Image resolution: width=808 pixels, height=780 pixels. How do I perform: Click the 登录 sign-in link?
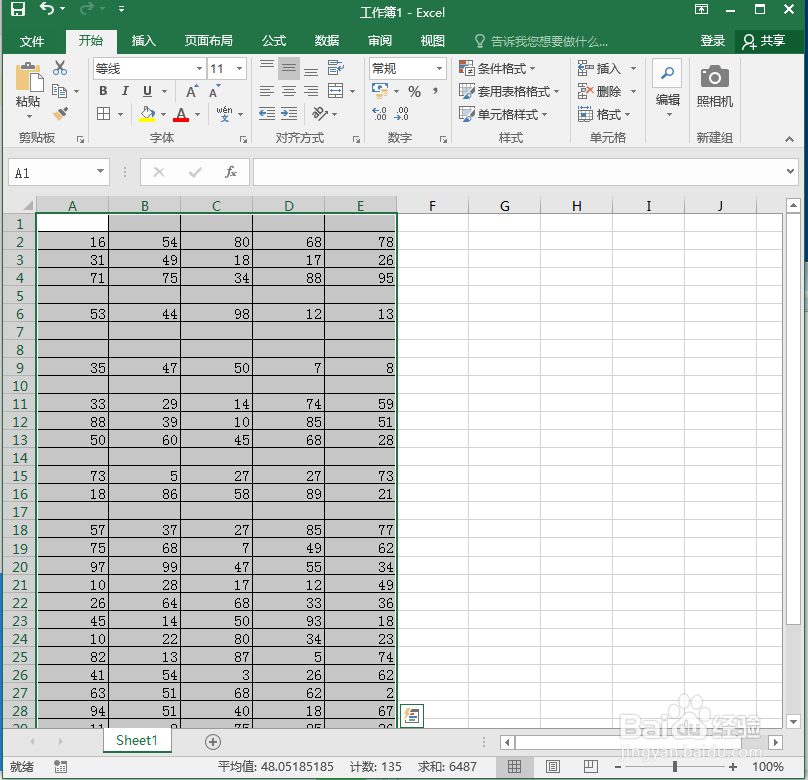713,41
